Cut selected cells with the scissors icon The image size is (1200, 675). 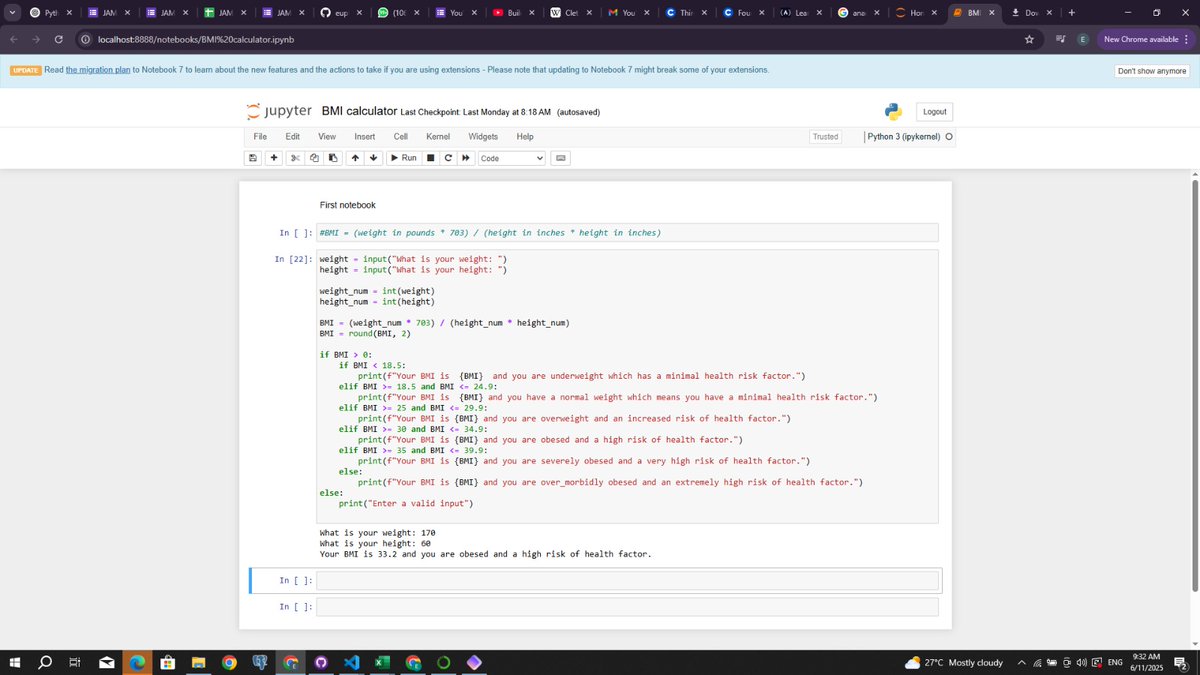pyautogui.click(x=295, y=158)
